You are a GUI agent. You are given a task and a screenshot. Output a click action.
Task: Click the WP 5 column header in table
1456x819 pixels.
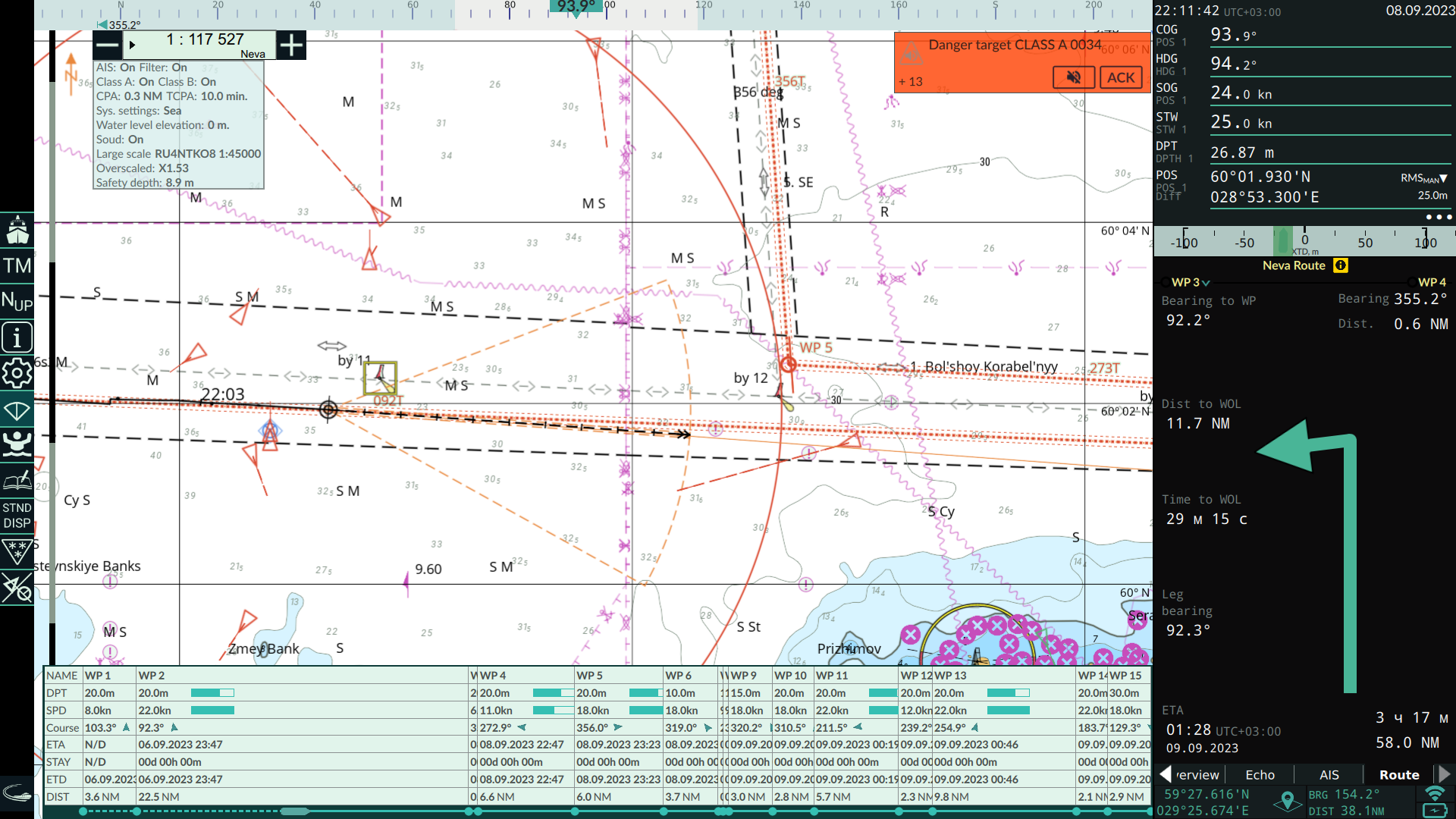(x=618, y=676)
